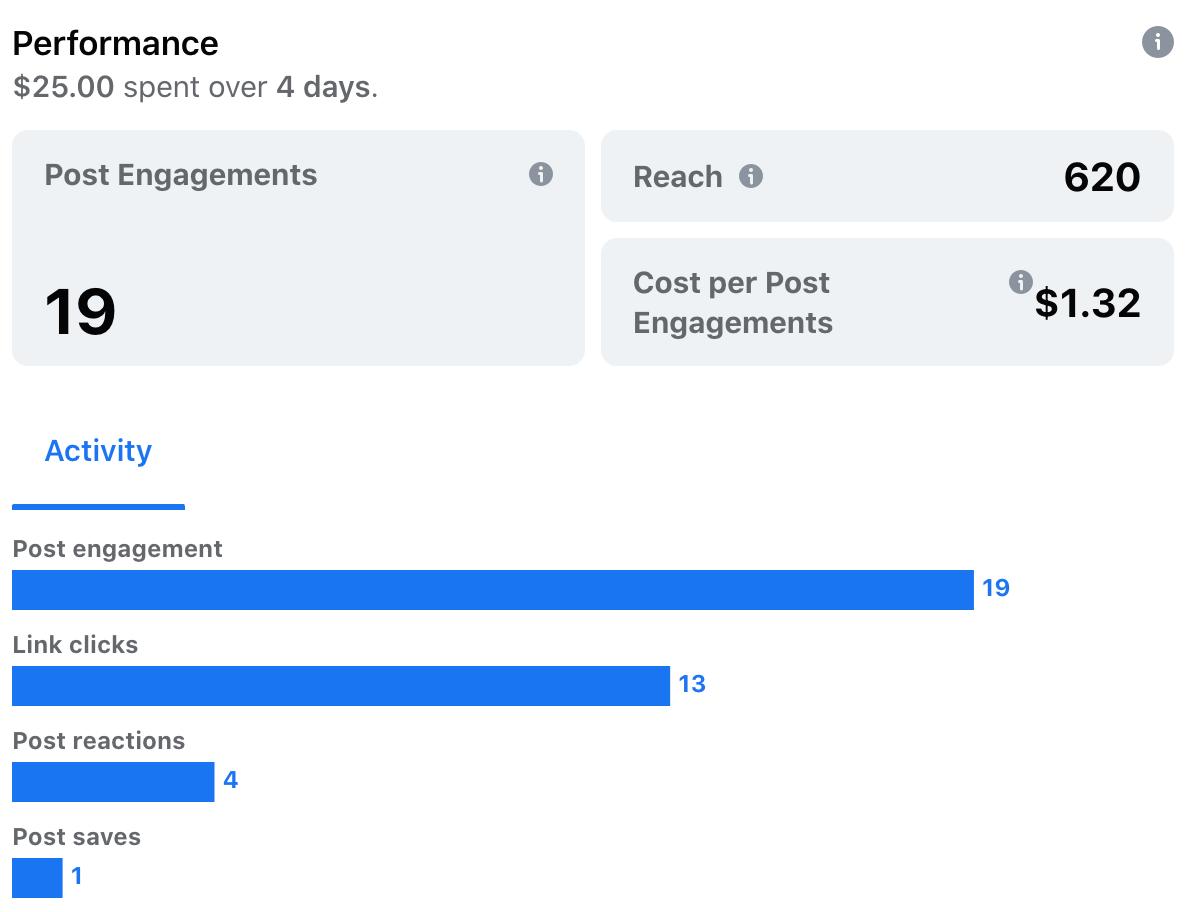Click the info icon beside Reach
1198x912 pixels.
(751, 176)
